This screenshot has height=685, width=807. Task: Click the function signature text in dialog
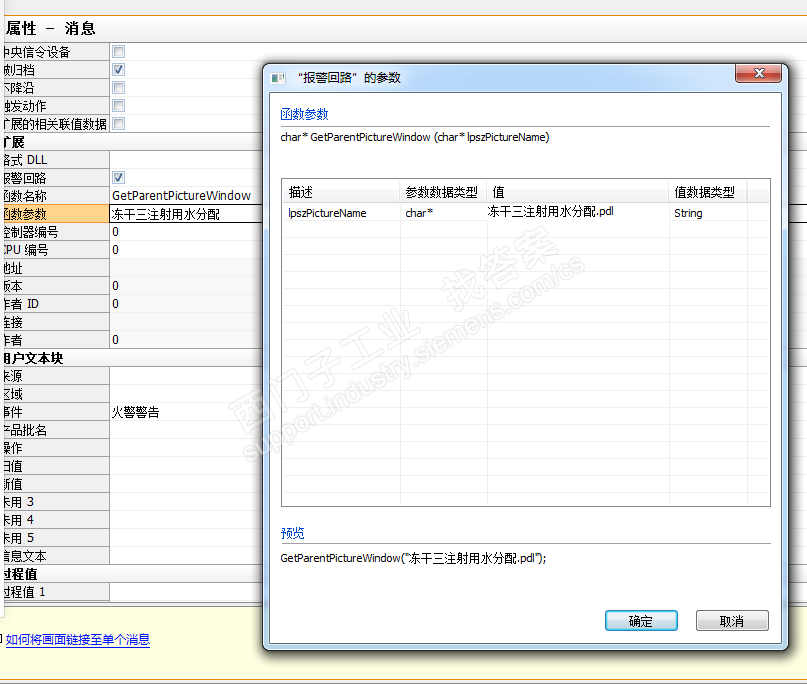pos(415,137)
